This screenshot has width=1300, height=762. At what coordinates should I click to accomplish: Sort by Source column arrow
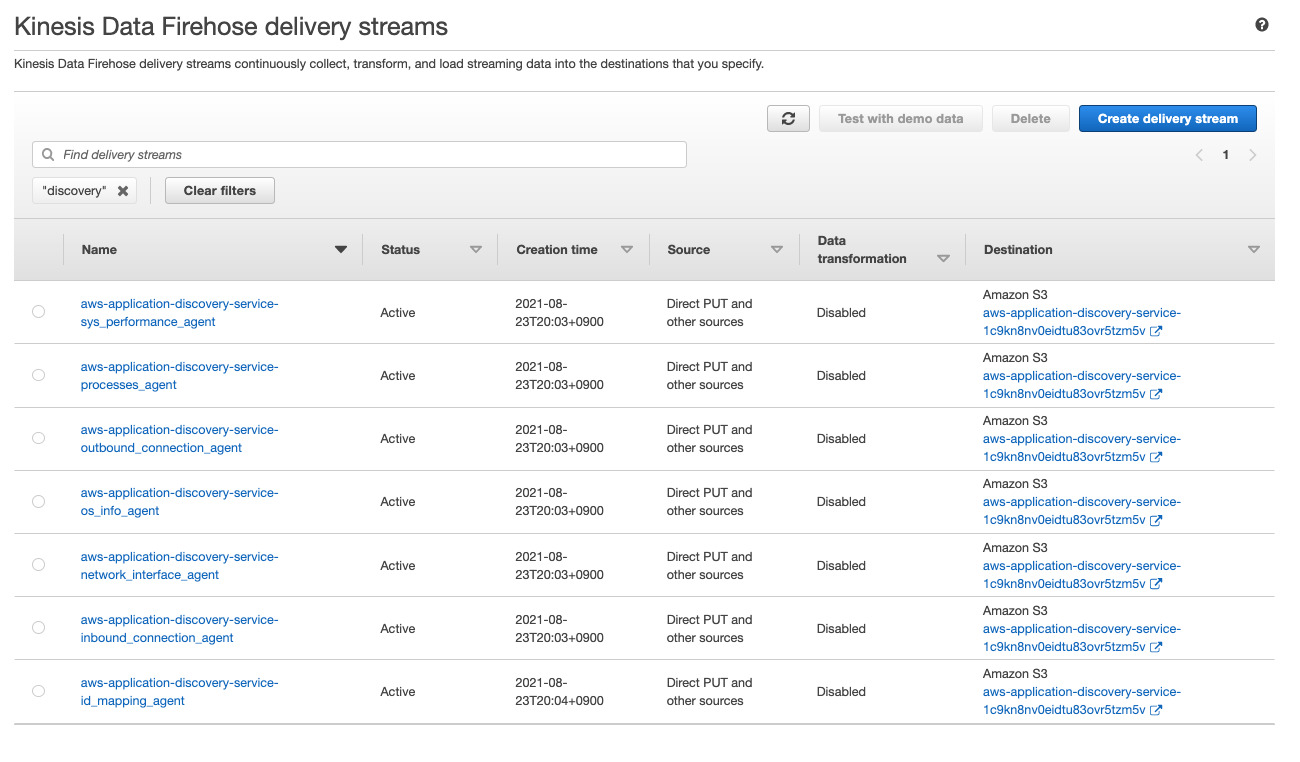pos(777,250)
